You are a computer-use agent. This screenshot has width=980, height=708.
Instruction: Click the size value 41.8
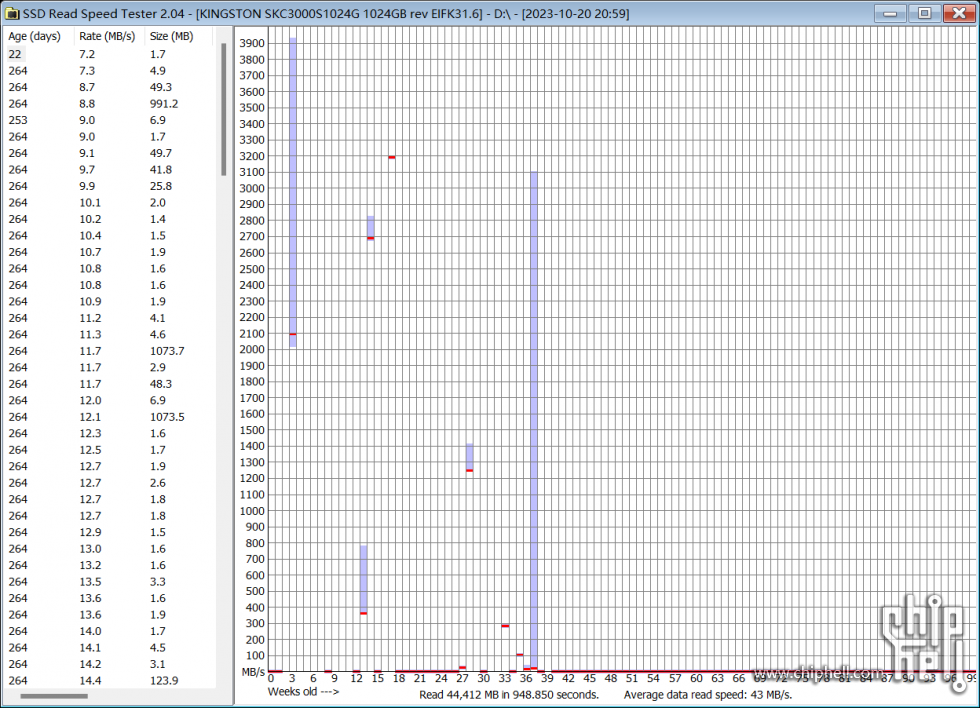pos(161,169)
